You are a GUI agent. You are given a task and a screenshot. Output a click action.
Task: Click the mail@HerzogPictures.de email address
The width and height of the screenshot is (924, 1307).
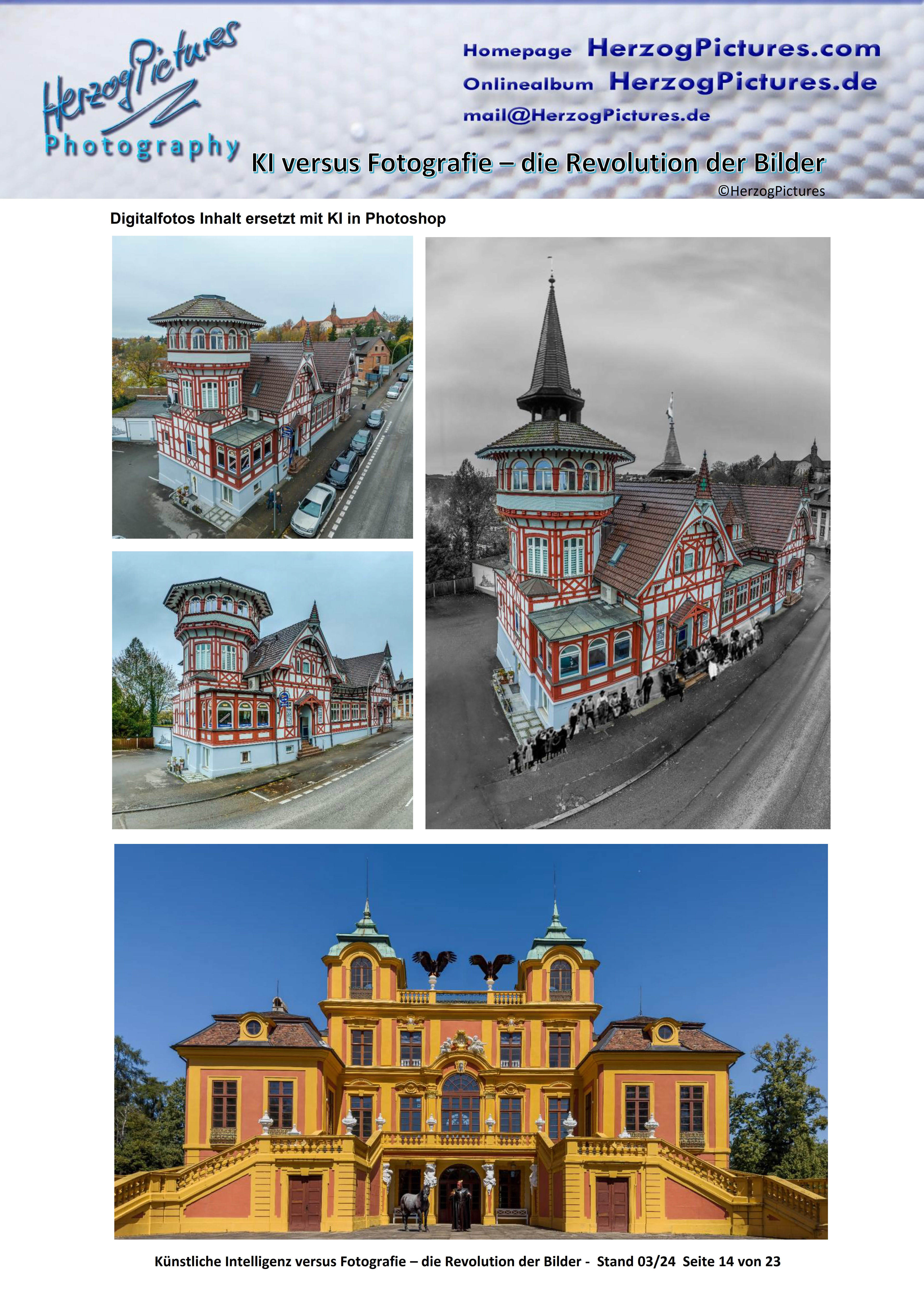pos(587,116)
